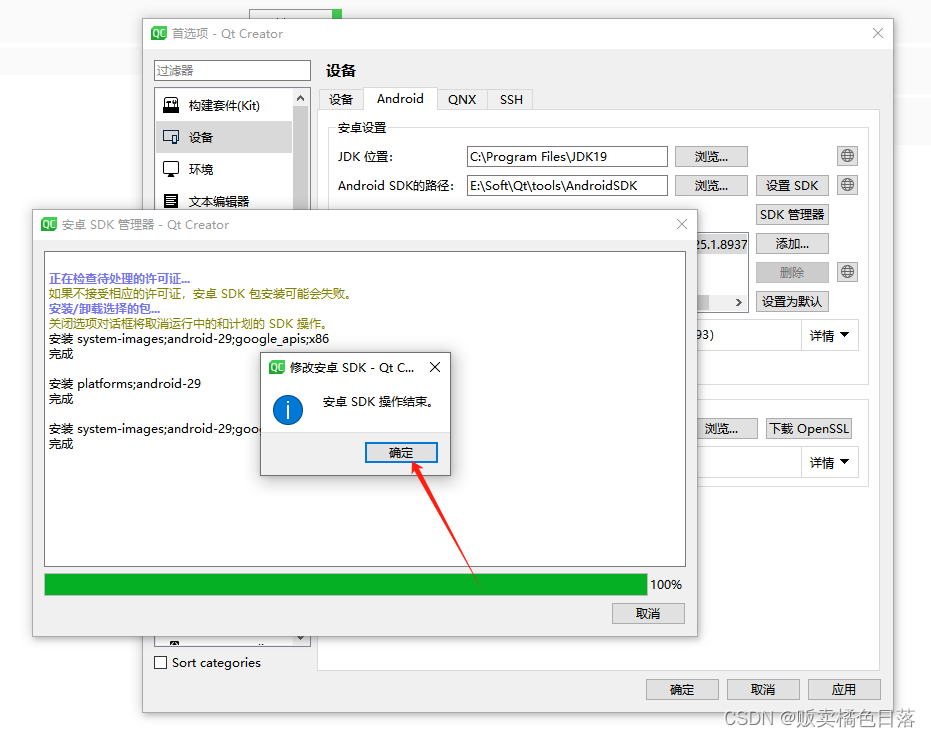Click the 过滤器 filter input field

tap(232, 70)
